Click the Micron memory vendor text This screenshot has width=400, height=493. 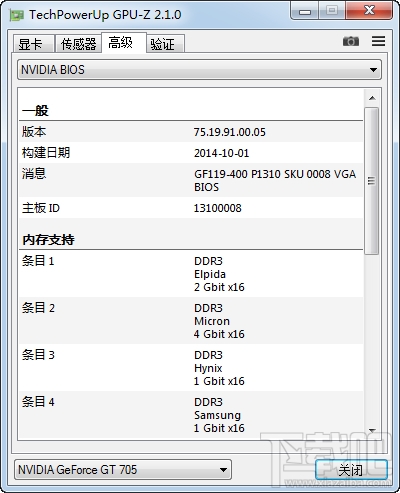click(x=212, y=321)
